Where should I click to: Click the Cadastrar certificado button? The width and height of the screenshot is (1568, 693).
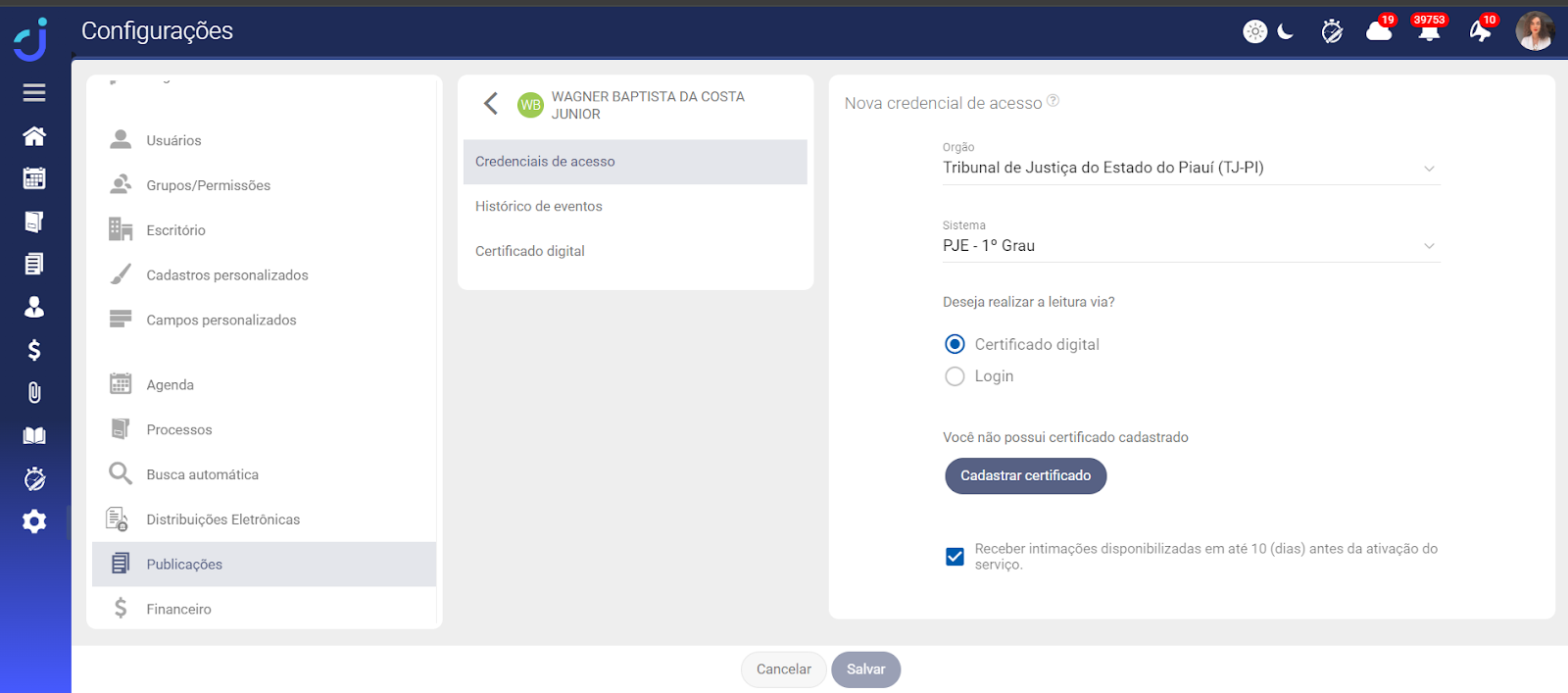click(1025, 476)
